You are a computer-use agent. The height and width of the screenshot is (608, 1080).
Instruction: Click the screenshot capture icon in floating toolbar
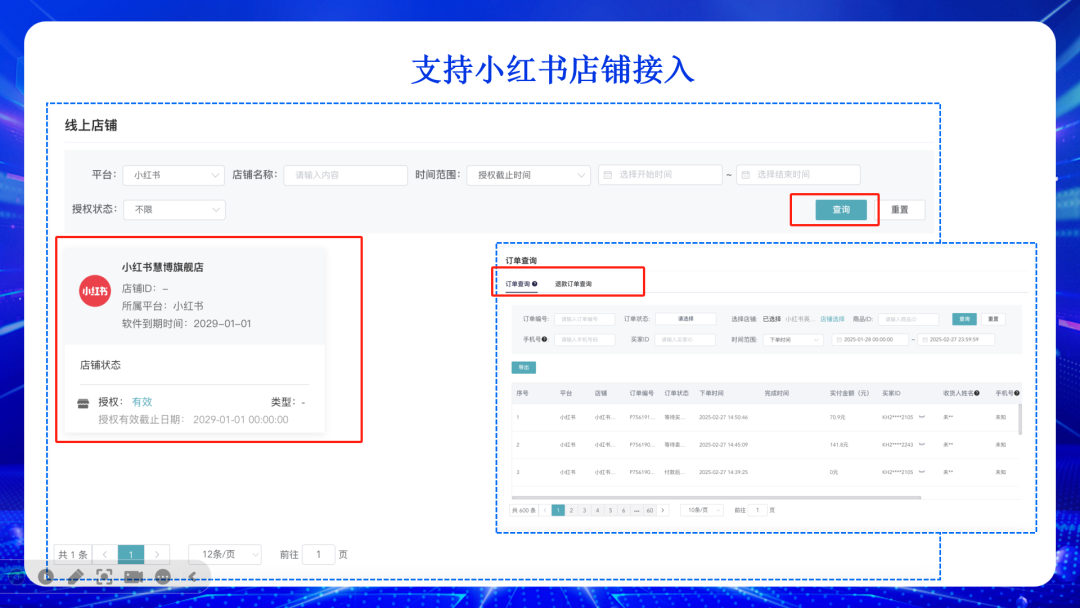(104, 577)
